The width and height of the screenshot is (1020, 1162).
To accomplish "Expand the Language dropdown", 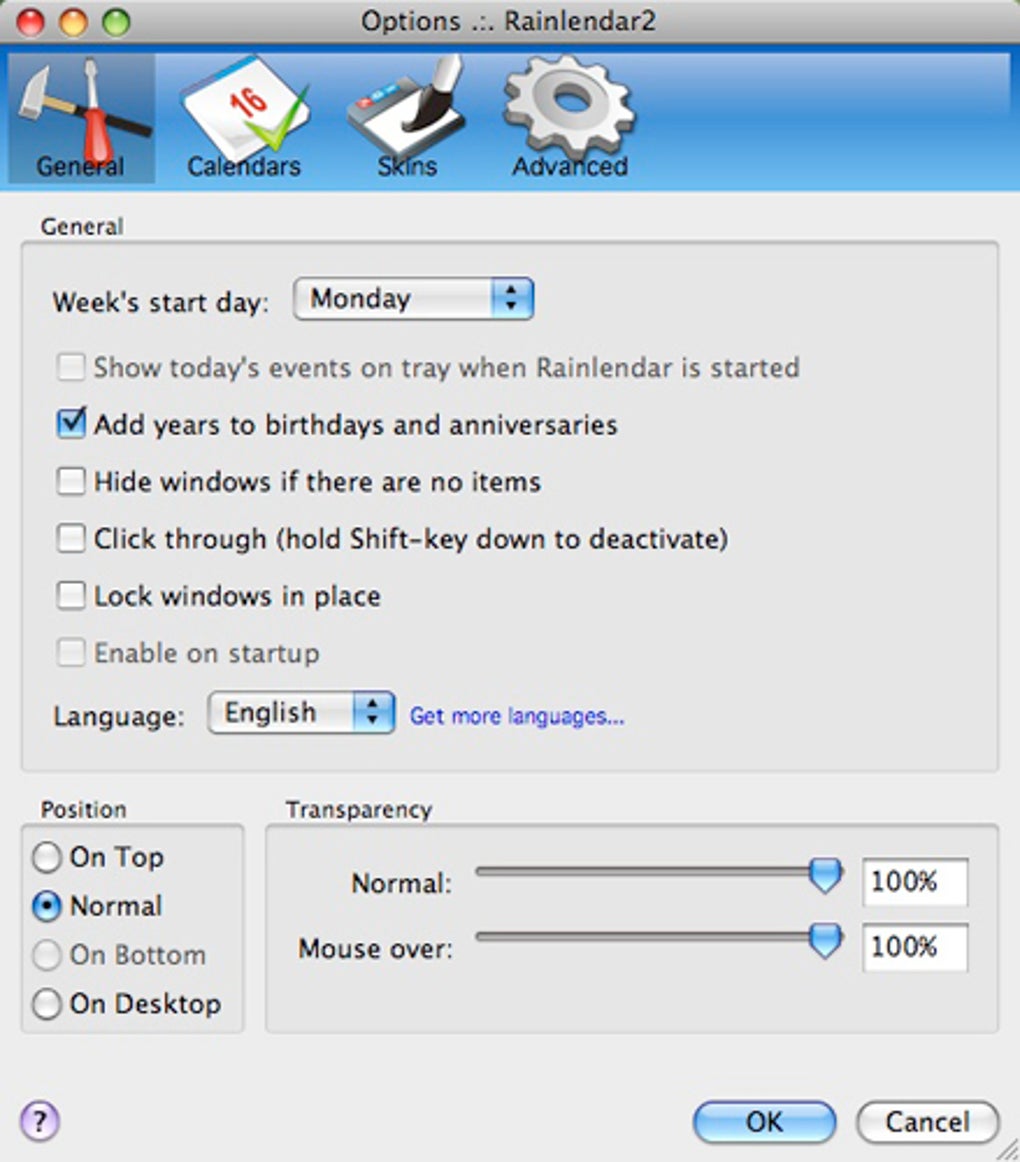I will point(301,713).
